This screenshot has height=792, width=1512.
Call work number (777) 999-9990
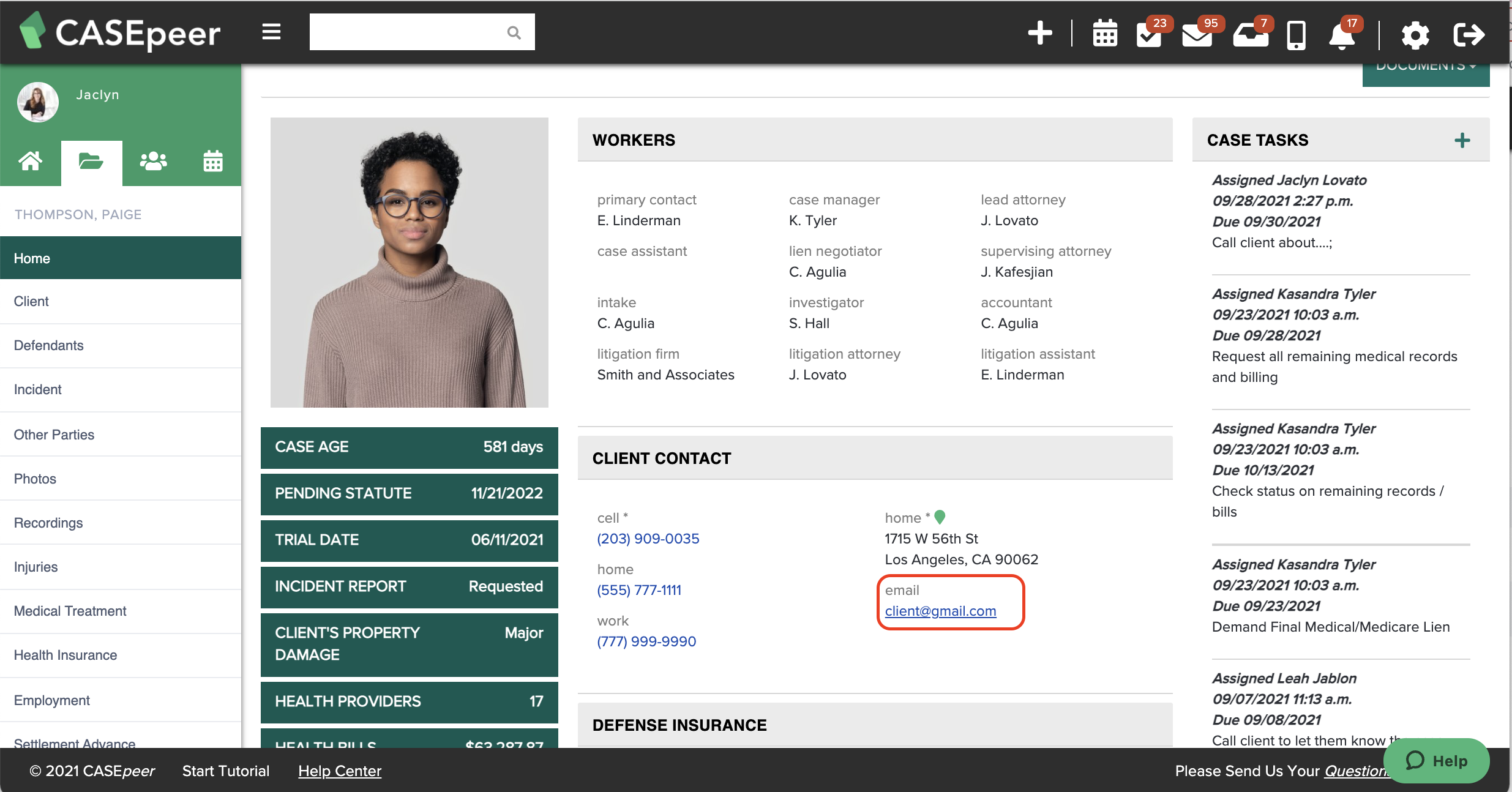(x=646, y=642)
